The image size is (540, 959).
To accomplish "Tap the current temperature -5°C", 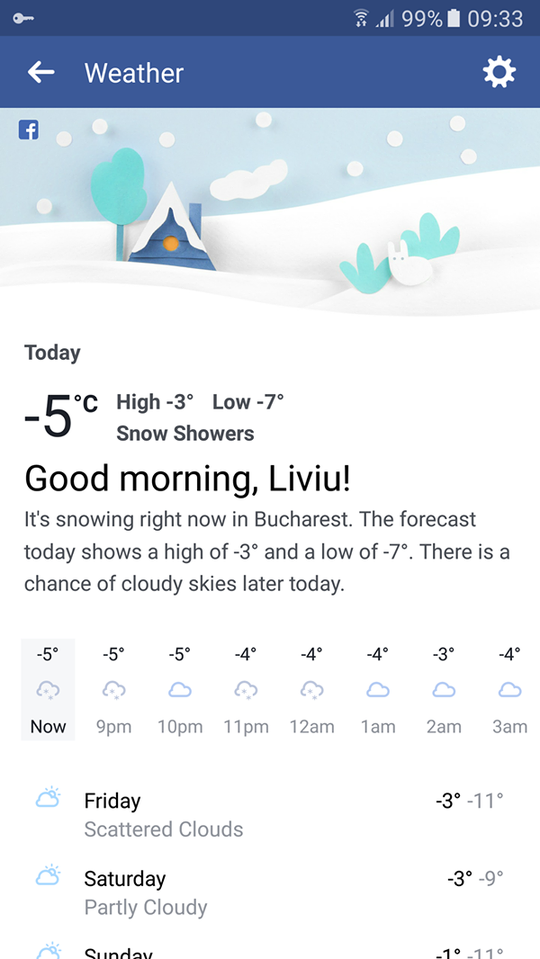I will tap(61, 415).
